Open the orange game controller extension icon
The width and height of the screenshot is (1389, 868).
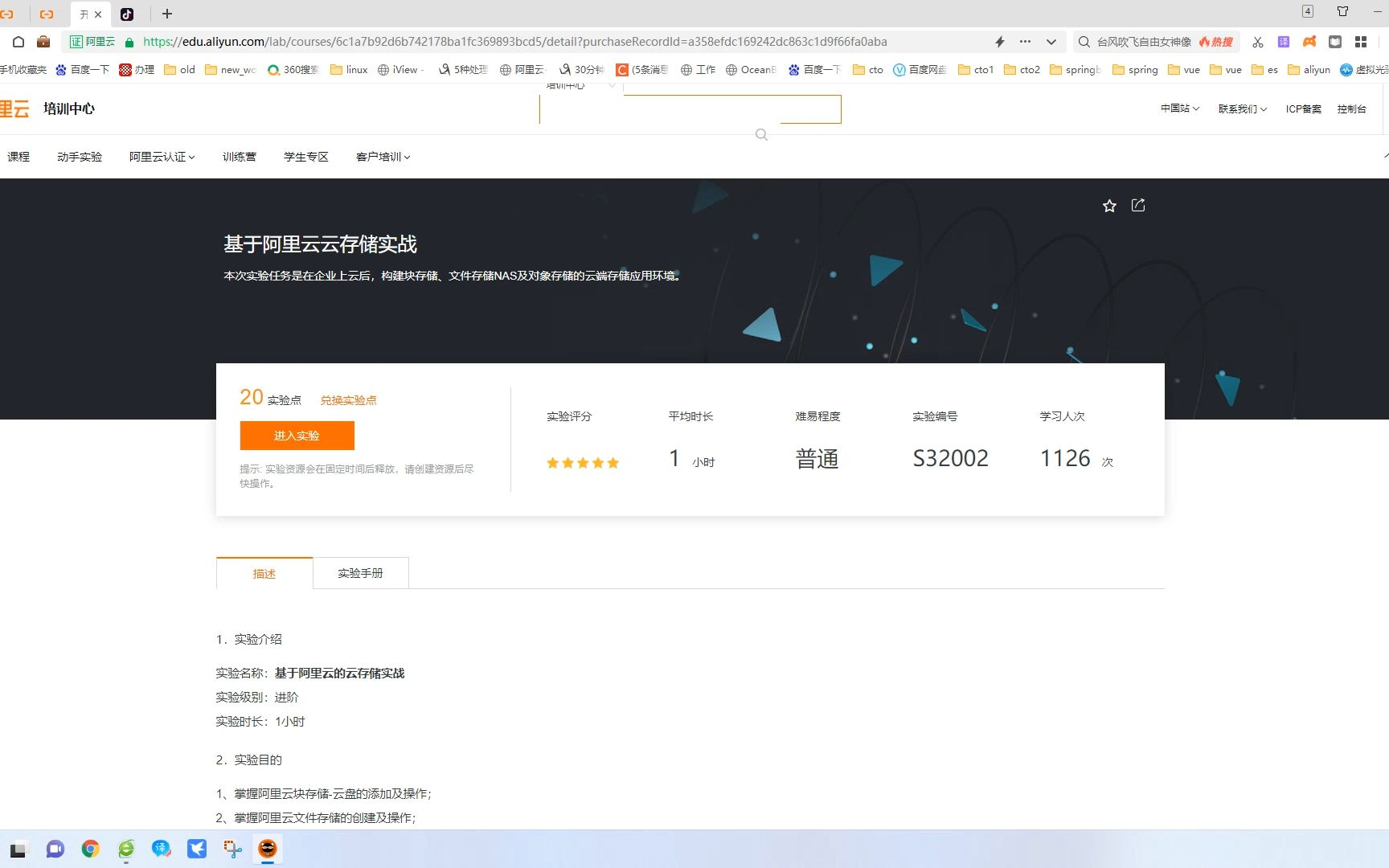point(1309,42)
